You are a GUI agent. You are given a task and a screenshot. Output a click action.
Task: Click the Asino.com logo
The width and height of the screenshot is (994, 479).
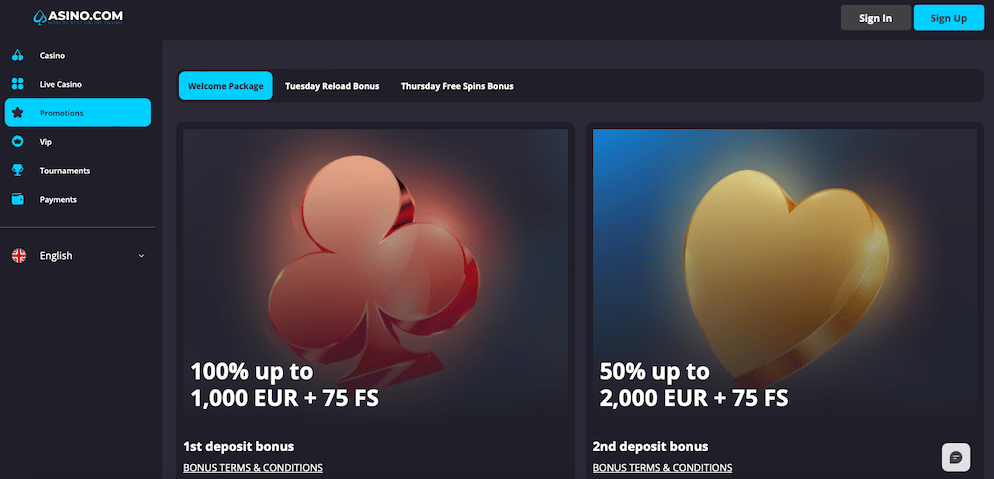coord(78,17)
